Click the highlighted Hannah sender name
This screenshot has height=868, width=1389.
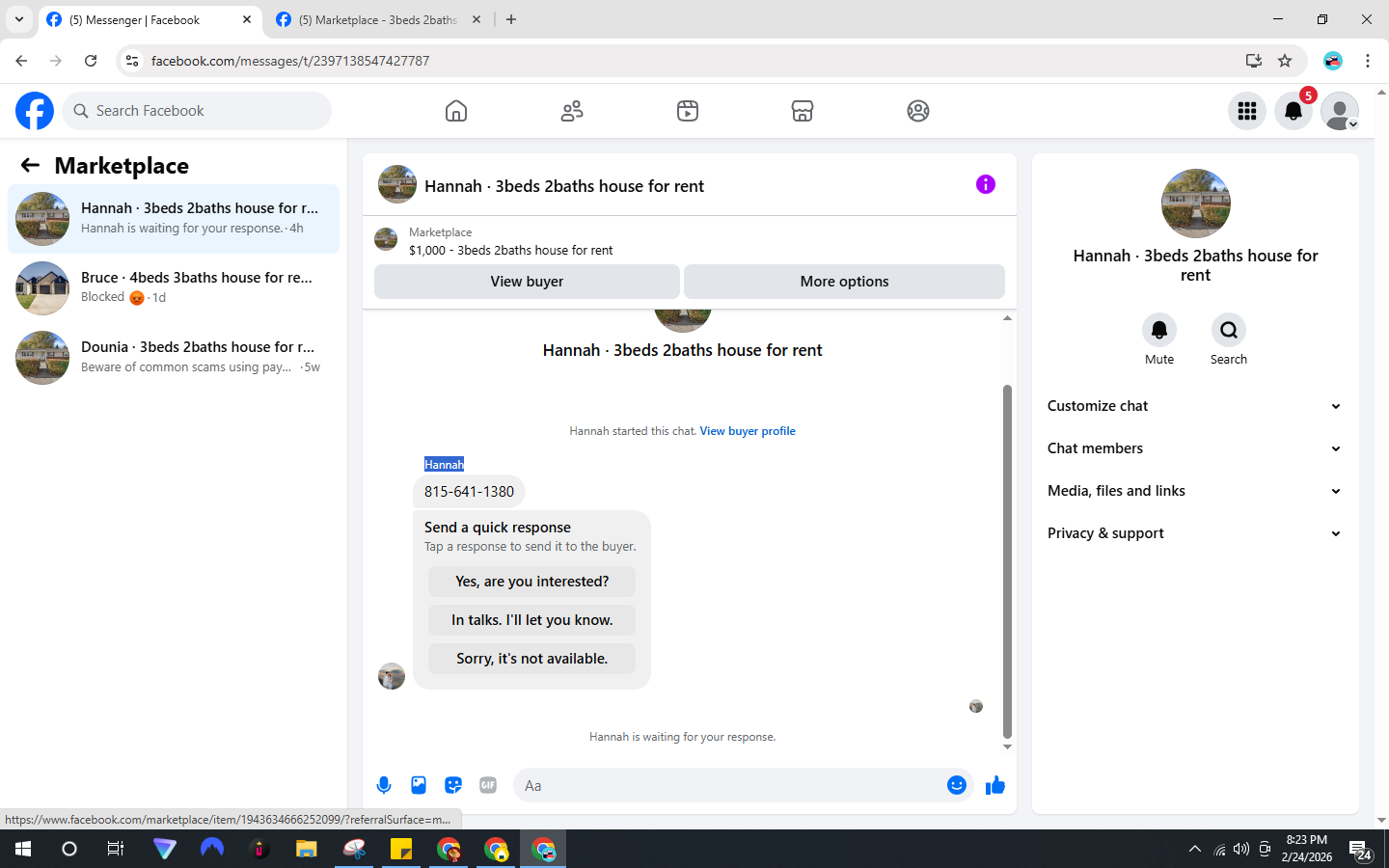444,464
